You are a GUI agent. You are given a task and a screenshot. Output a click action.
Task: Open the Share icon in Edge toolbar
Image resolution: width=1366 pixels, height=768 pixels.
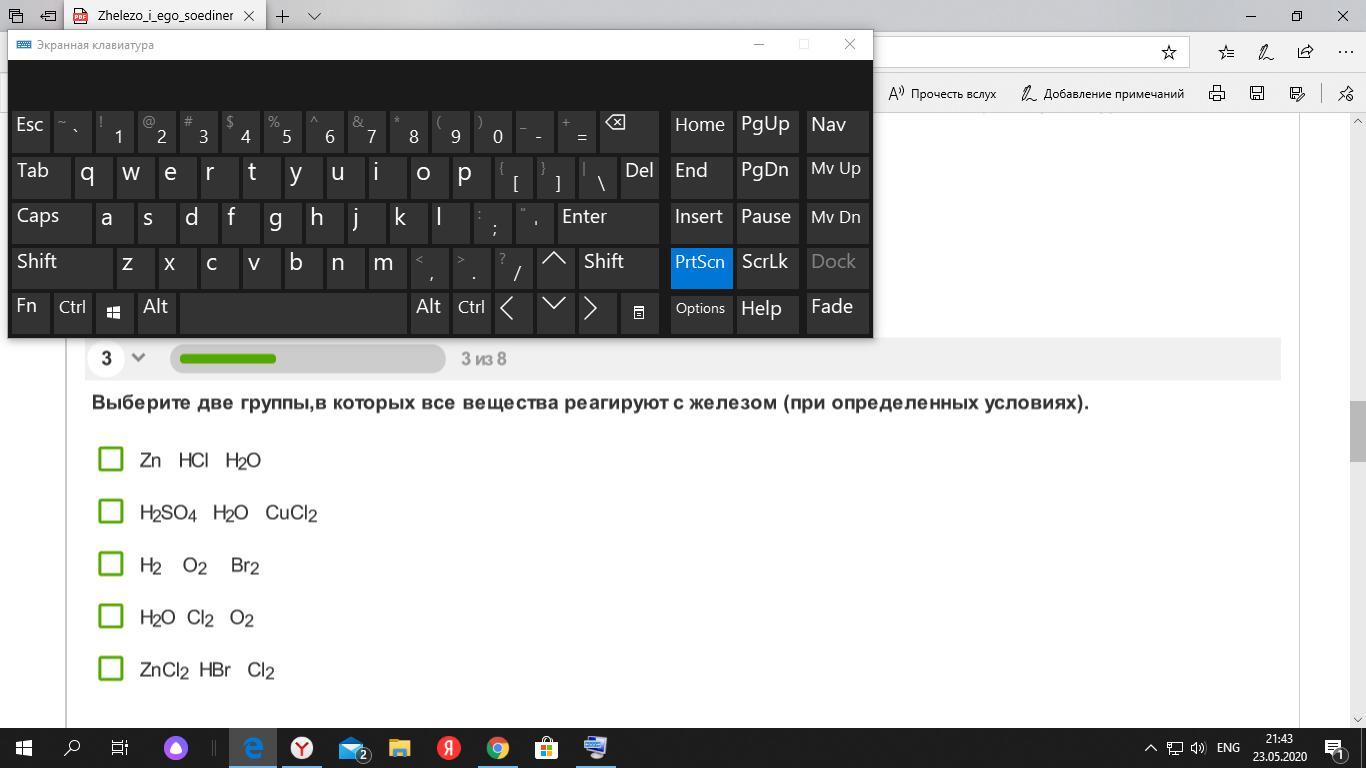pos(1305,52)
